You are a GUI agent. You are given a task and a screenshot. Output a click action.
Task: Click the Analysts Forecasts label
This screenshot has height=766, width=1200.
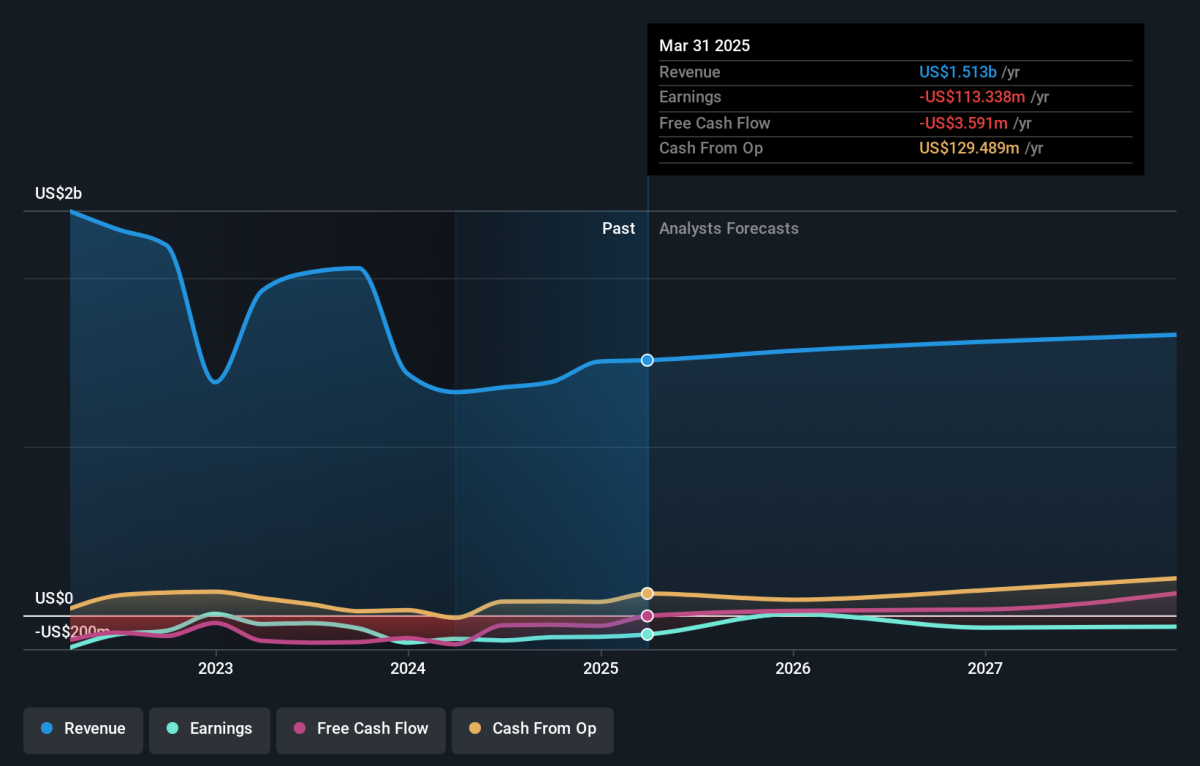click(729, 228)
